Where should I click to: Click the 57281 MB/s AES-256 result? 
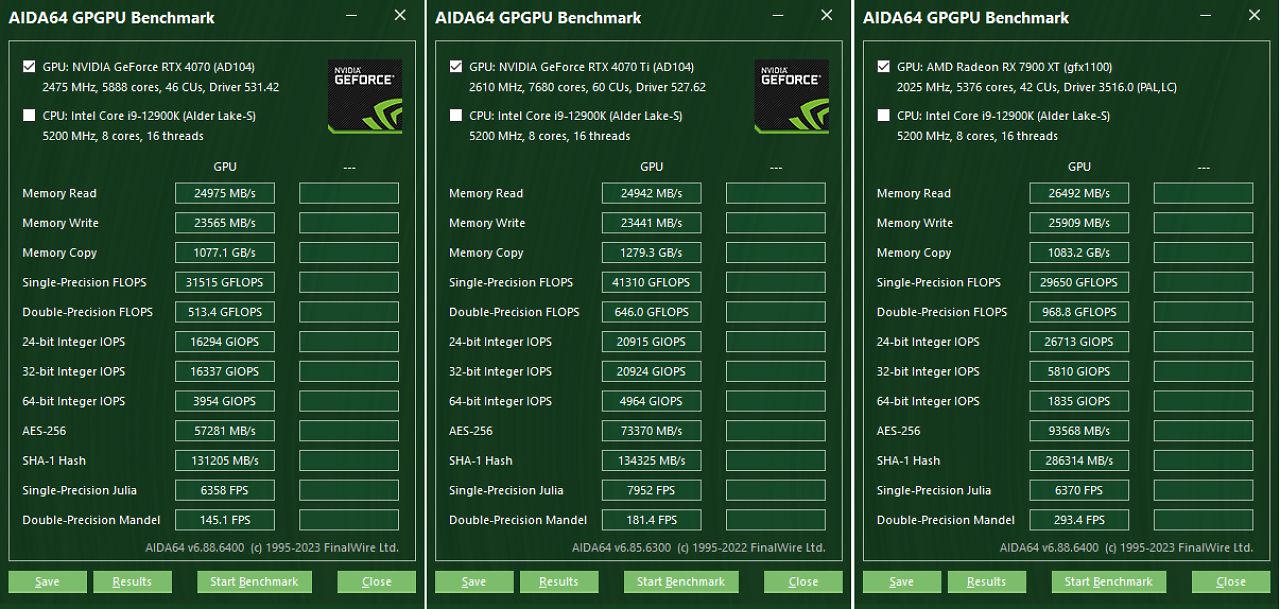tap(225, 431)
